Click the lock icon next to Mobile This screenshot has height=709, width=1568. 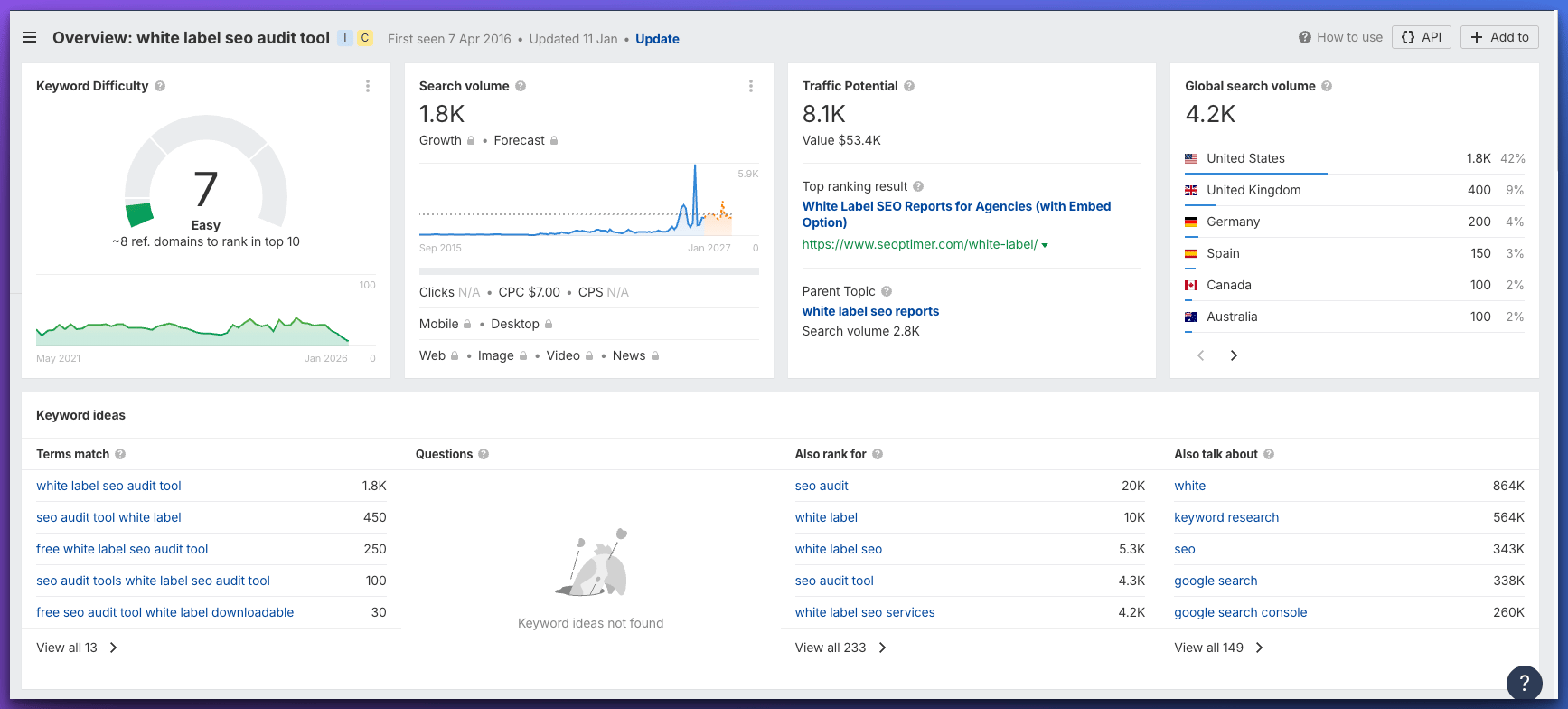coord(467,324)
